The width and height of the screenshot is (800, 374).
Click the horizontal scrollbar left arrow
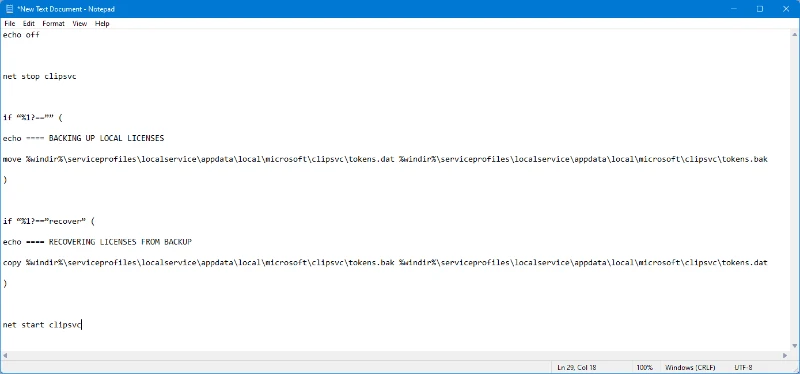coord(5,355)
